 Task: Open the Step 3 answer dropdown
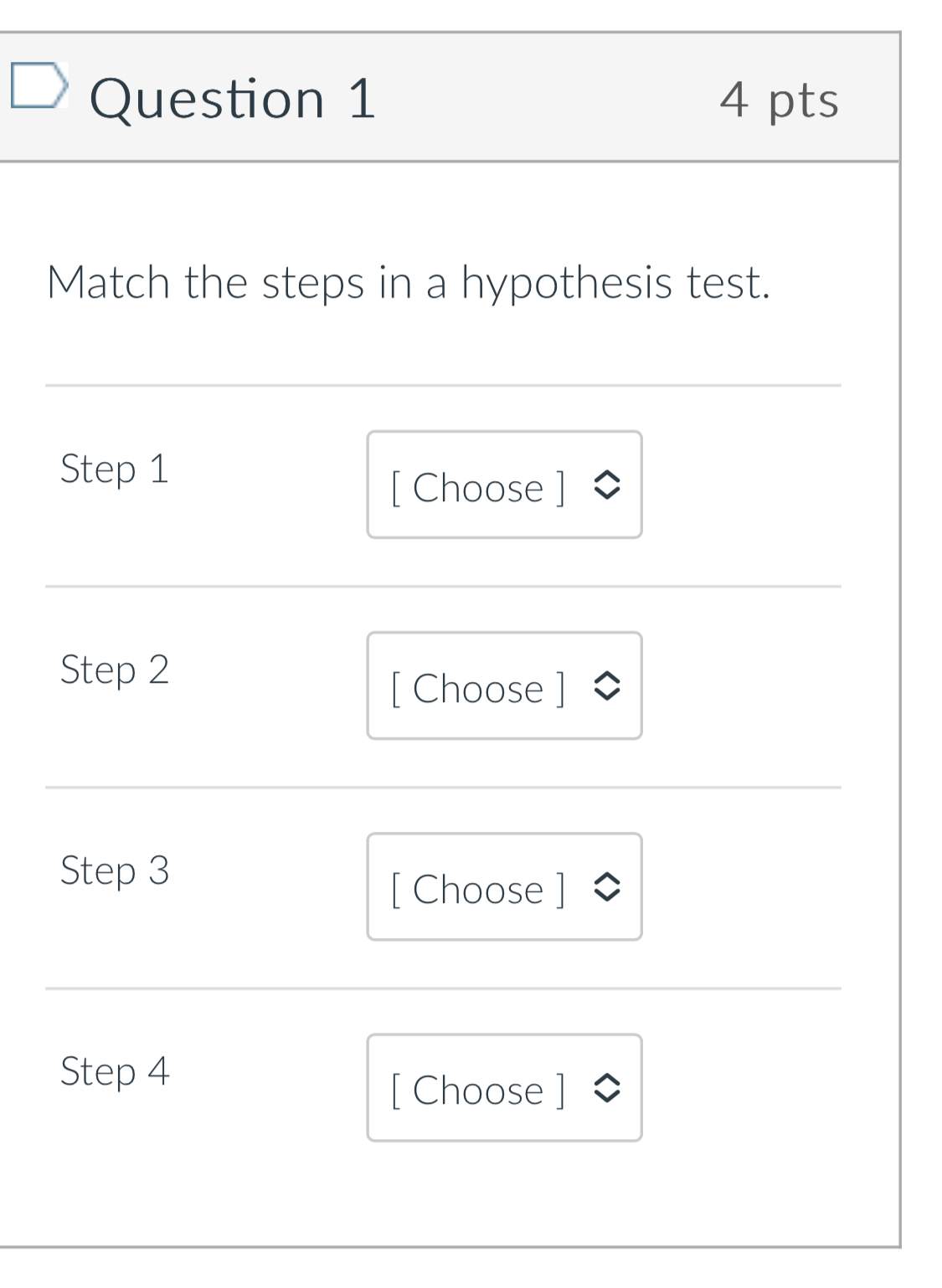click(504, 887)
